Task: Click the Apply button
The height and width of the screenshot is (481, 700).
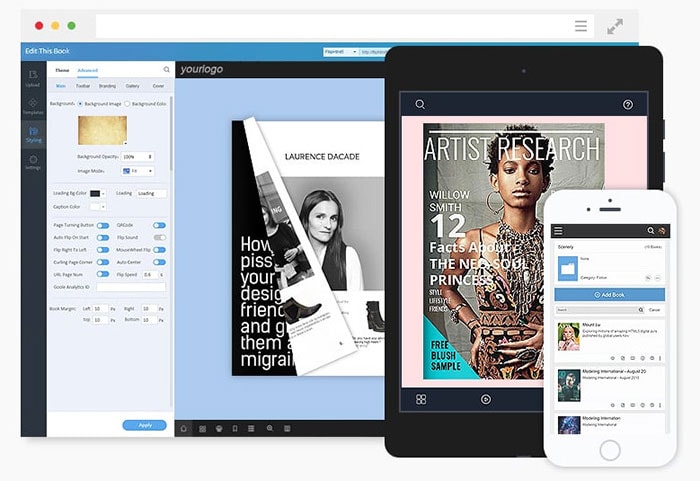Action: click(145, 425)
